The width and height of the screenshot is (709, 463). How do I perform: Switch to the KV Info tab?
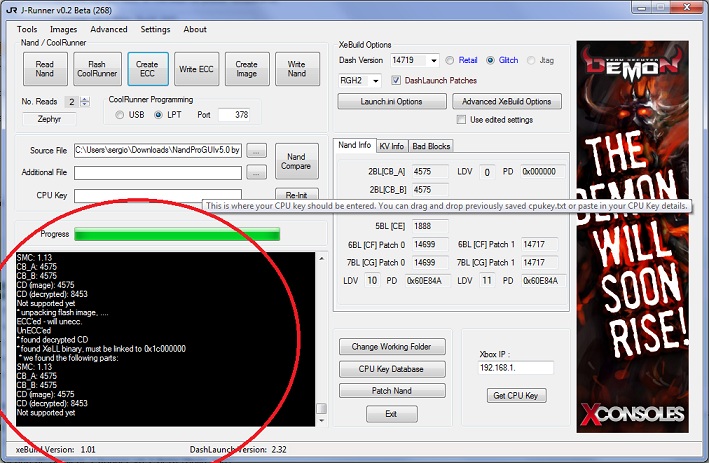coord(392,146)
